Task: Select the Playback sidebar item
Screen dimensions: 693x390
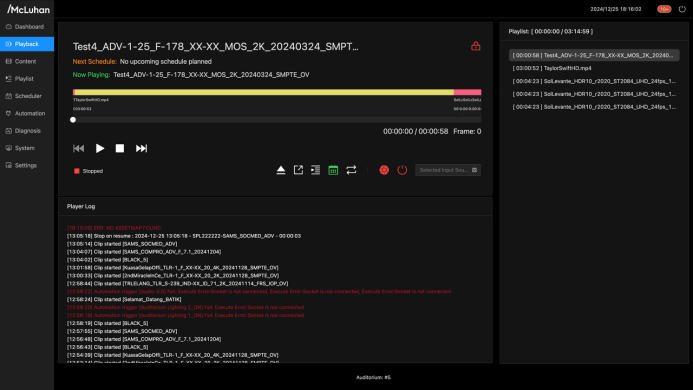Action: (27, 44)
